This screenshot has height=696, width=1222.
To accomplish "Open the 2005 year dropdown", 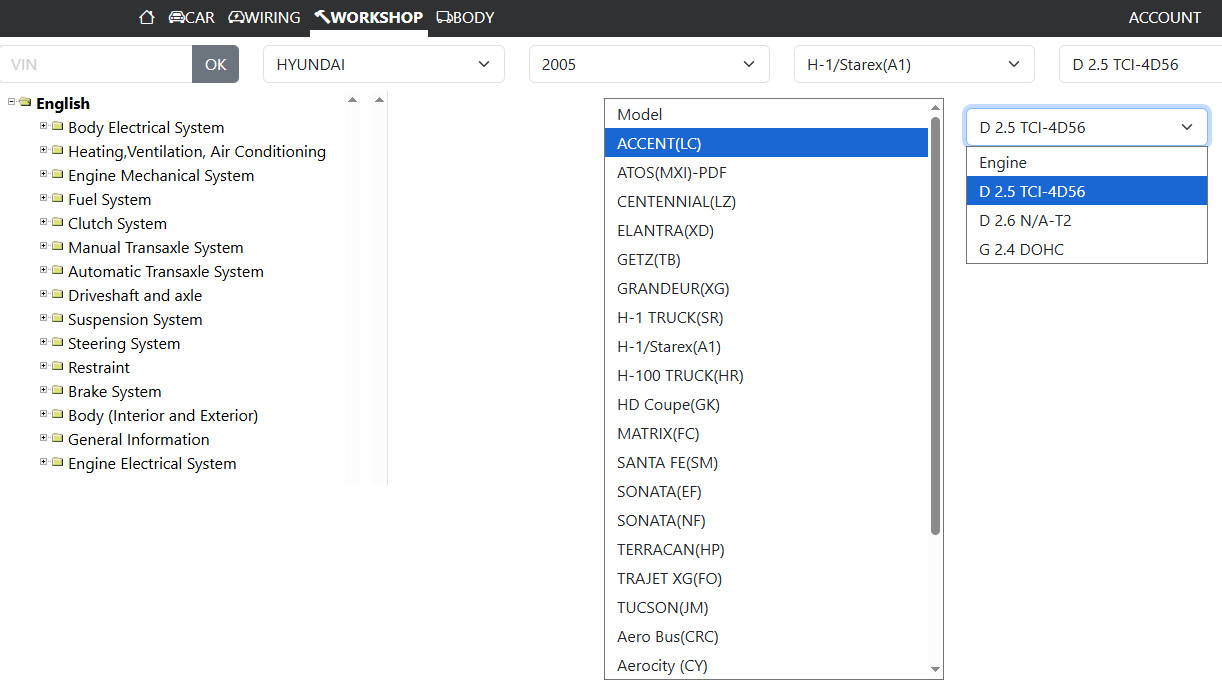I will pyautogui.click(x=648, y=64).
